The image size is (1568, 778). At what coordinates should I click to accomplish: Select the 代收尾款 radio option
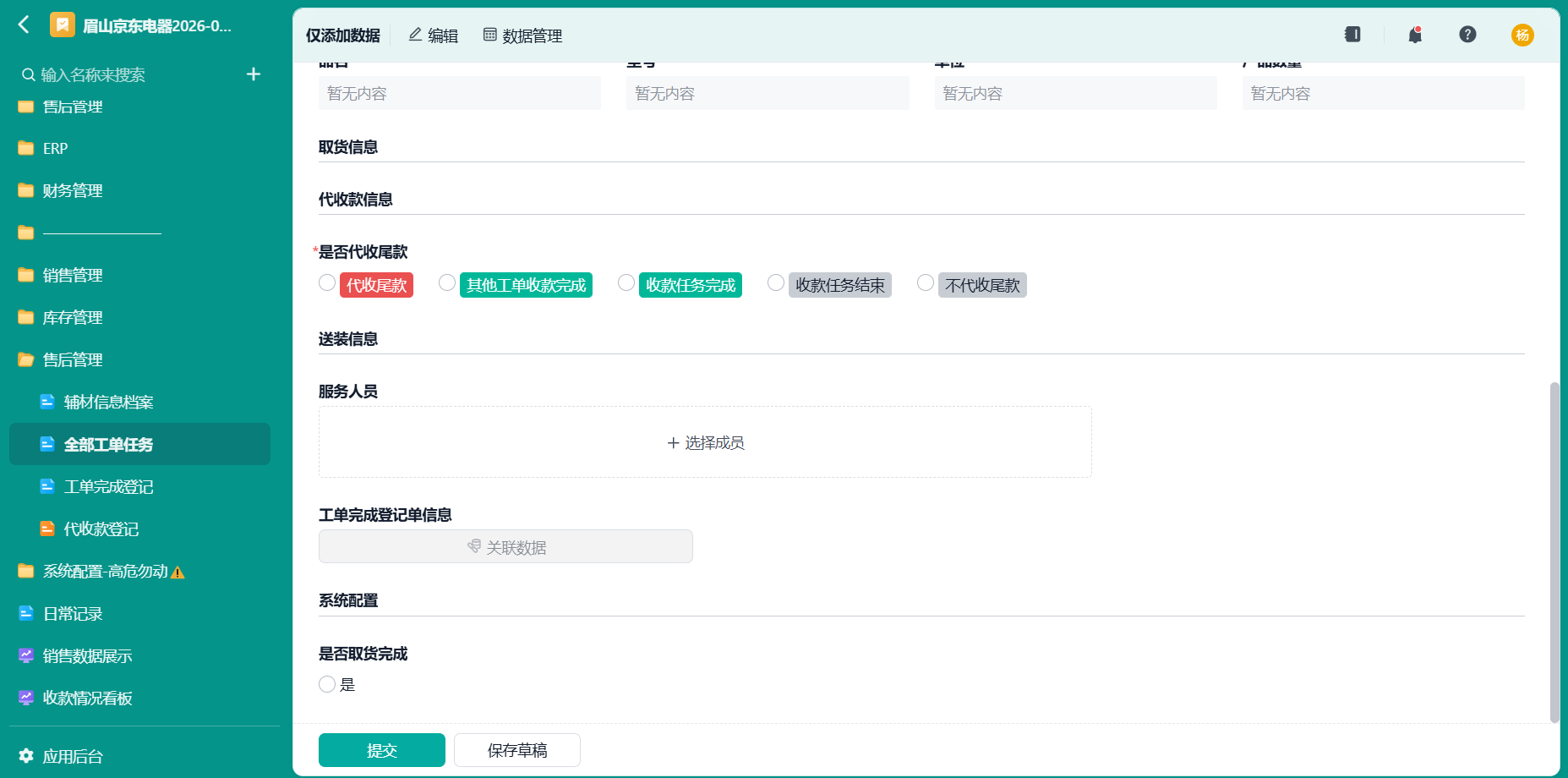pyautogui.click(x=327, y=283)
